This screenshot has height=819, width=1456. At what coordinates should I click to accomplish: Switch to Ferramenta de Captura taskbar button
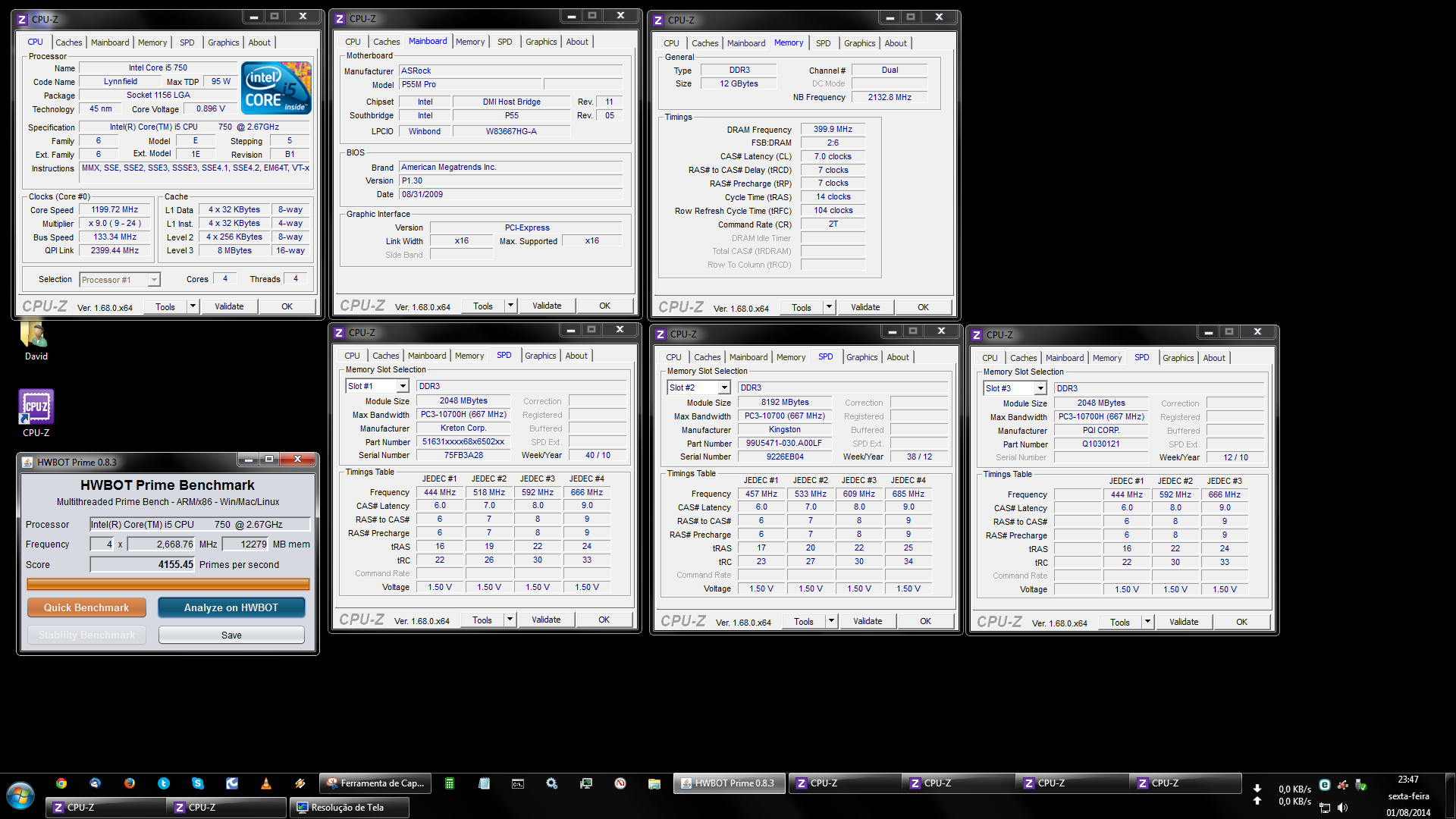(375, 783)
